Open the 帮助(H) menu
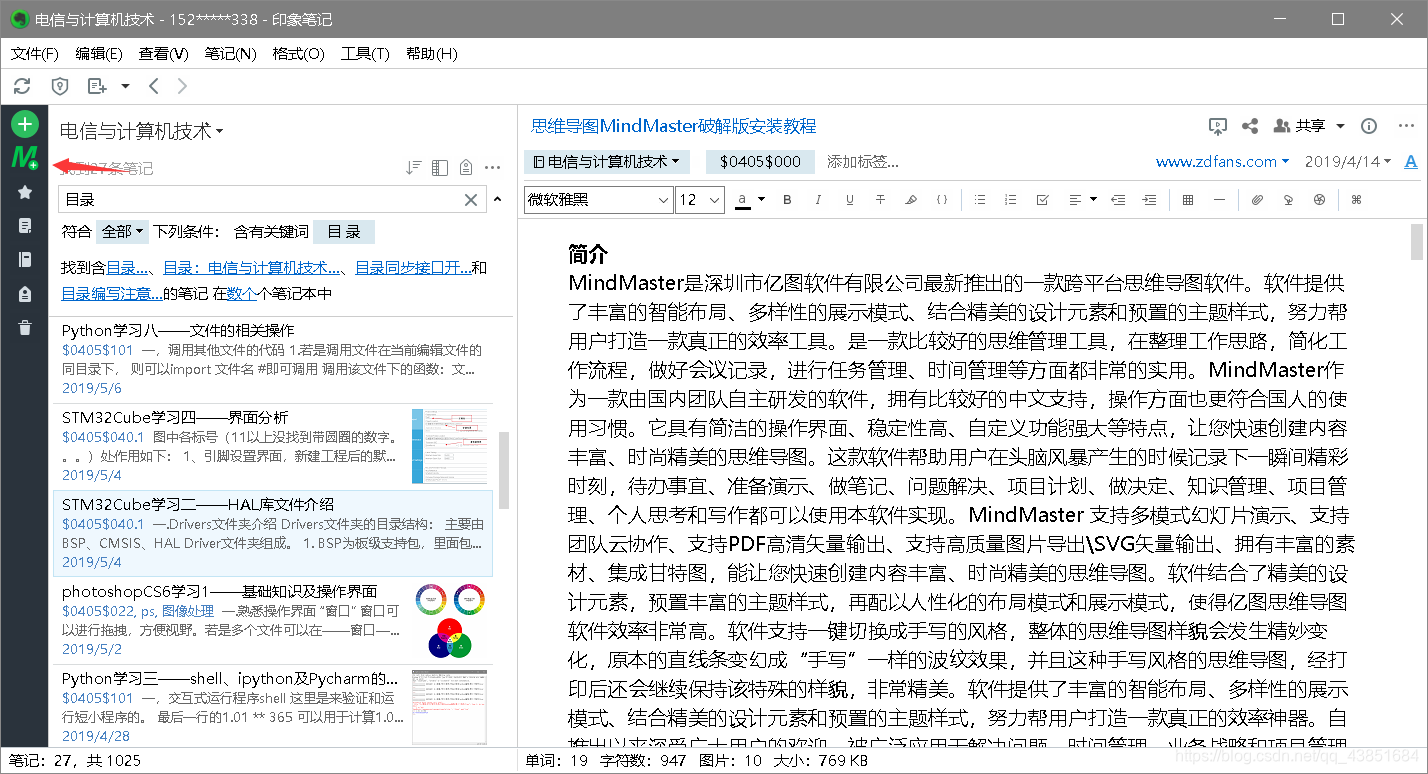Screen dimensions: 1428x774 (x=431, y=53)
